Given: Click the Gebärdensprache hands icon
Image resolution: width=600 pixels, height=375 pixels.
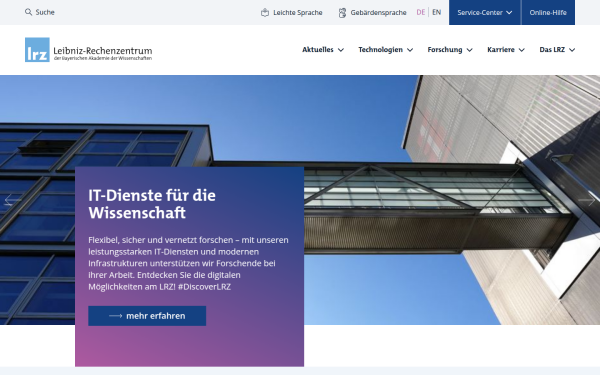Looking at the screenshot, I should click(x=342, y=13).
